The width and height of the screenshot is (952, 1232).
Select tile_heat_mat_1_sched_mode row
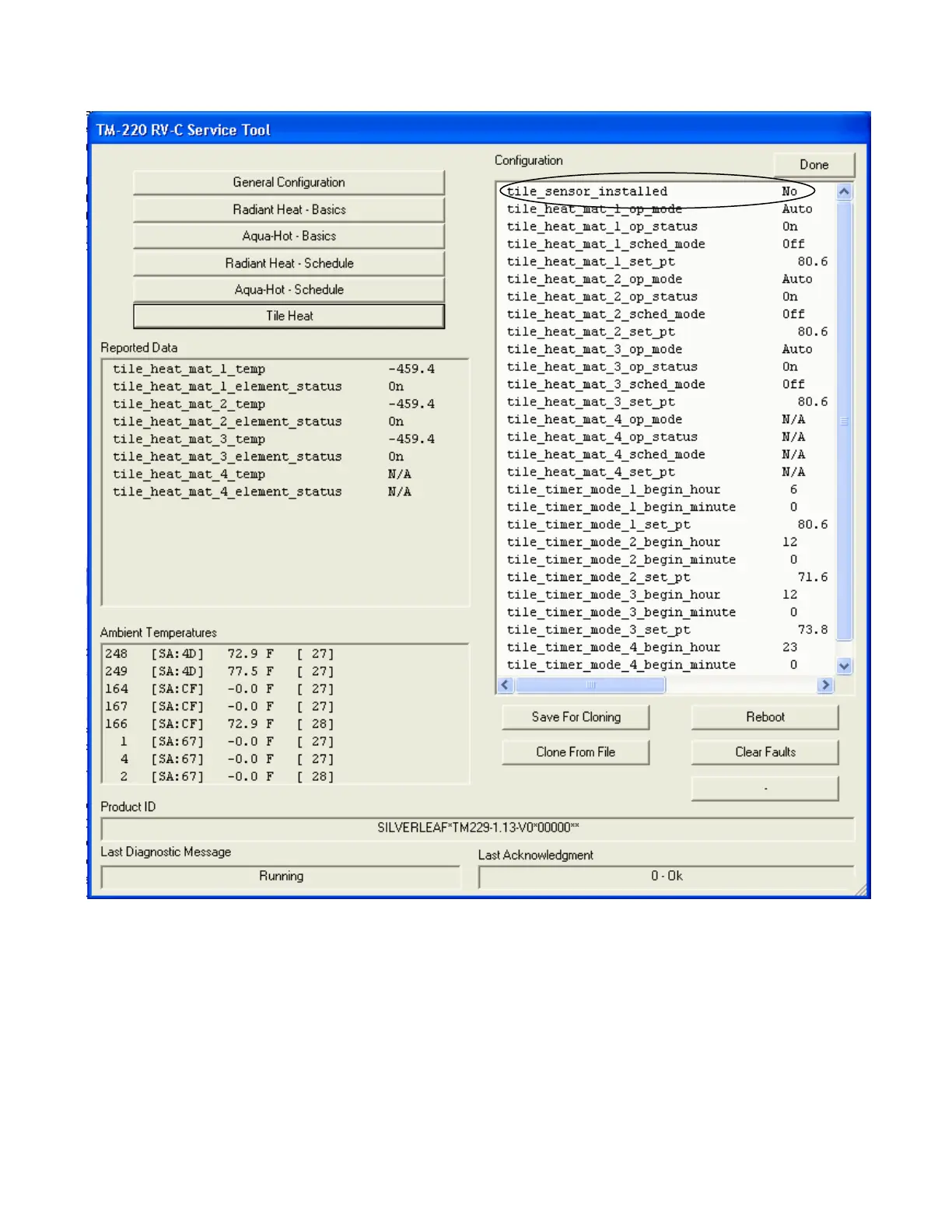click(666, 244)
